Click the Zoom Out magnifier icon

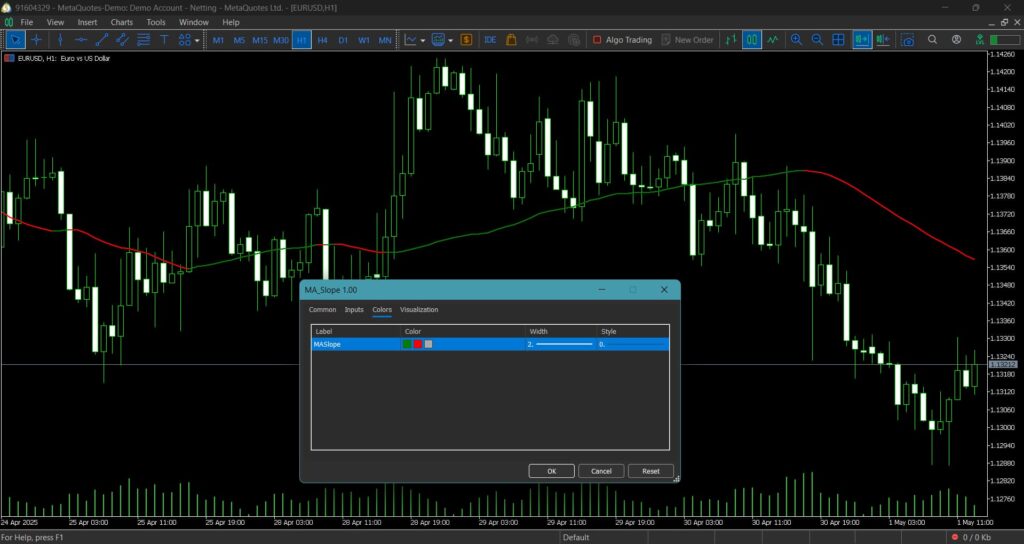(x=817, y=40)
